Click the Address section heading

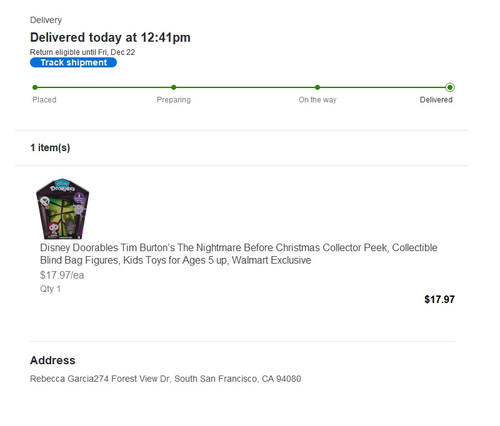[x=53, y=360]
